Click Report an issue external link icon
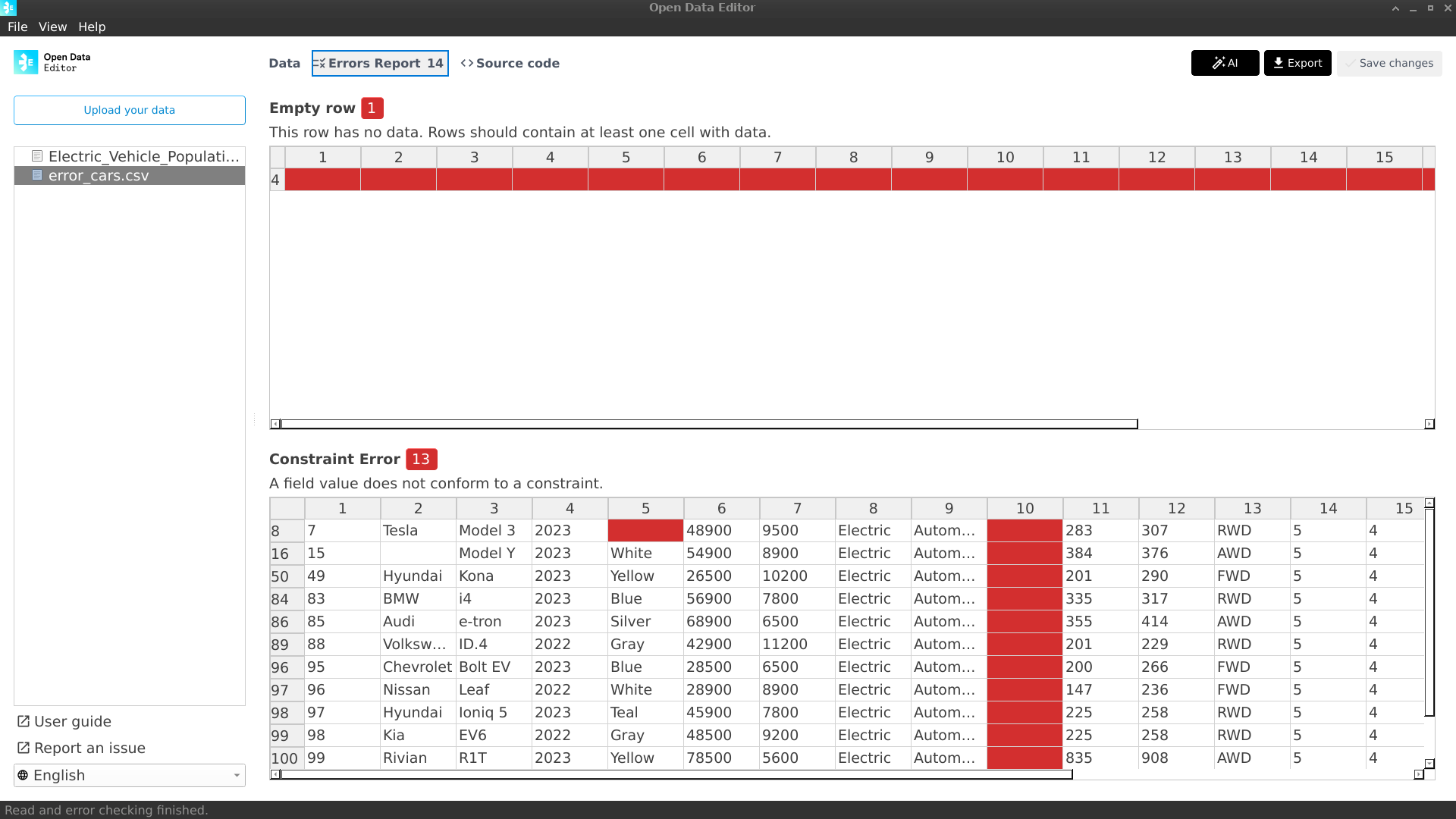1456x819 pixels. click(x=24, y=748)
